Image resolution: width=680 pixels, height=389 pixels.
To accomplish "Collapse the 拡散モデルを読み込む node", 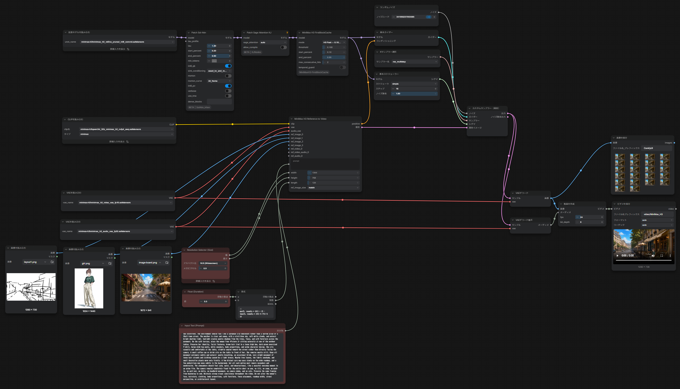I will [x=65, y=33].
